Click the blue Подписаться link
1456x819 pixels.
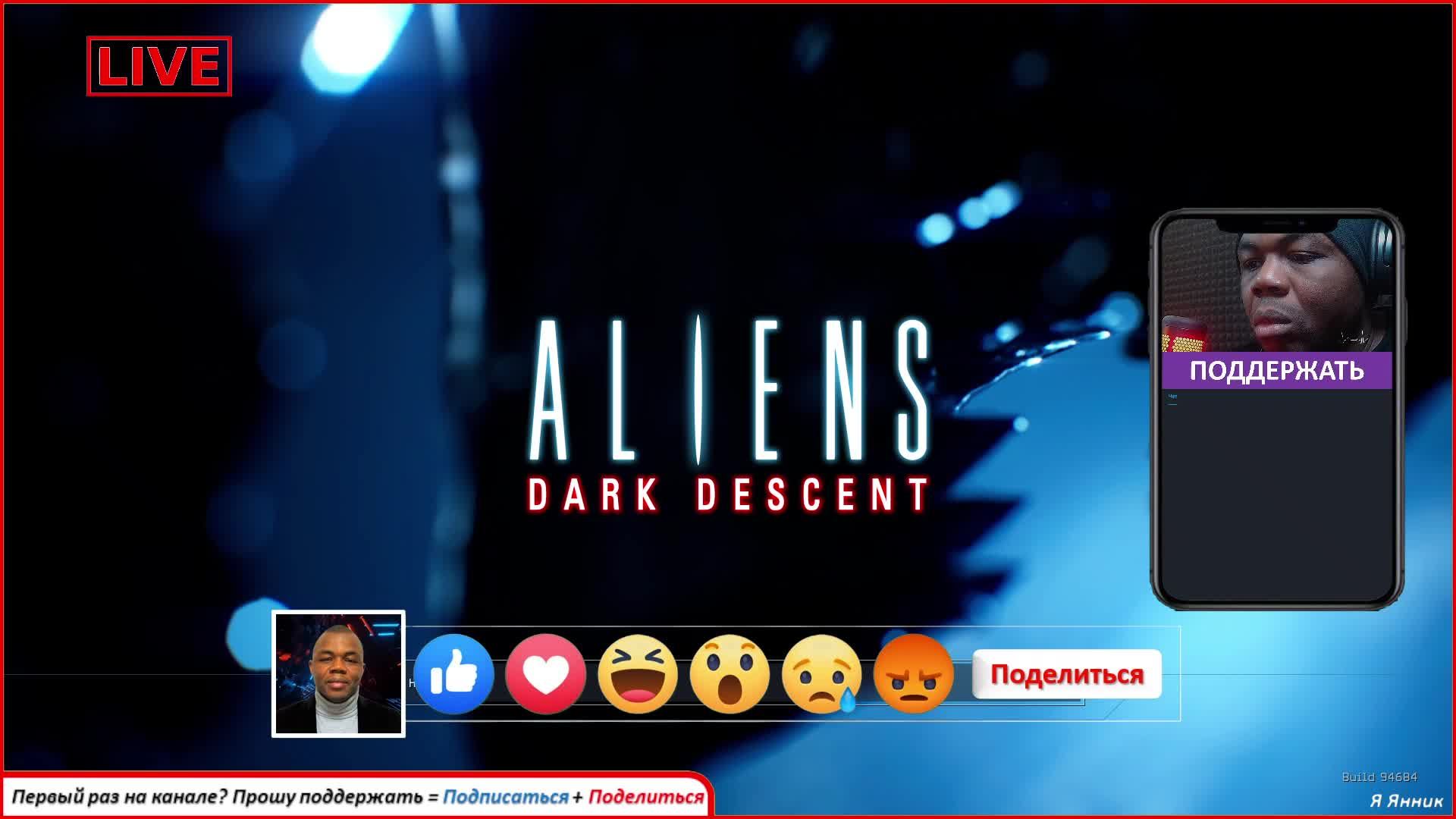tap(505, 797)
